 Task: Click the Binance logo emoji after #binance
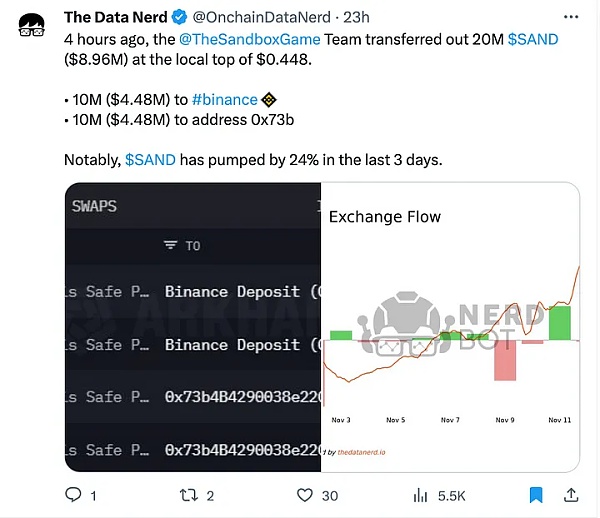[267, 99]
